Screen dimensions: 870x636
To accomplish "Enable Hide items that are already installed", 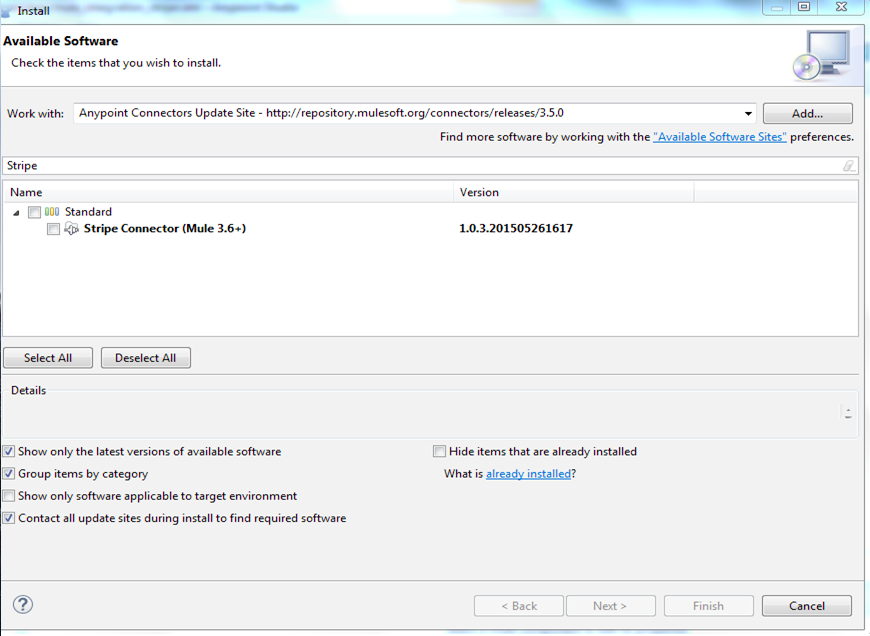I will click(x=439, y=451).
